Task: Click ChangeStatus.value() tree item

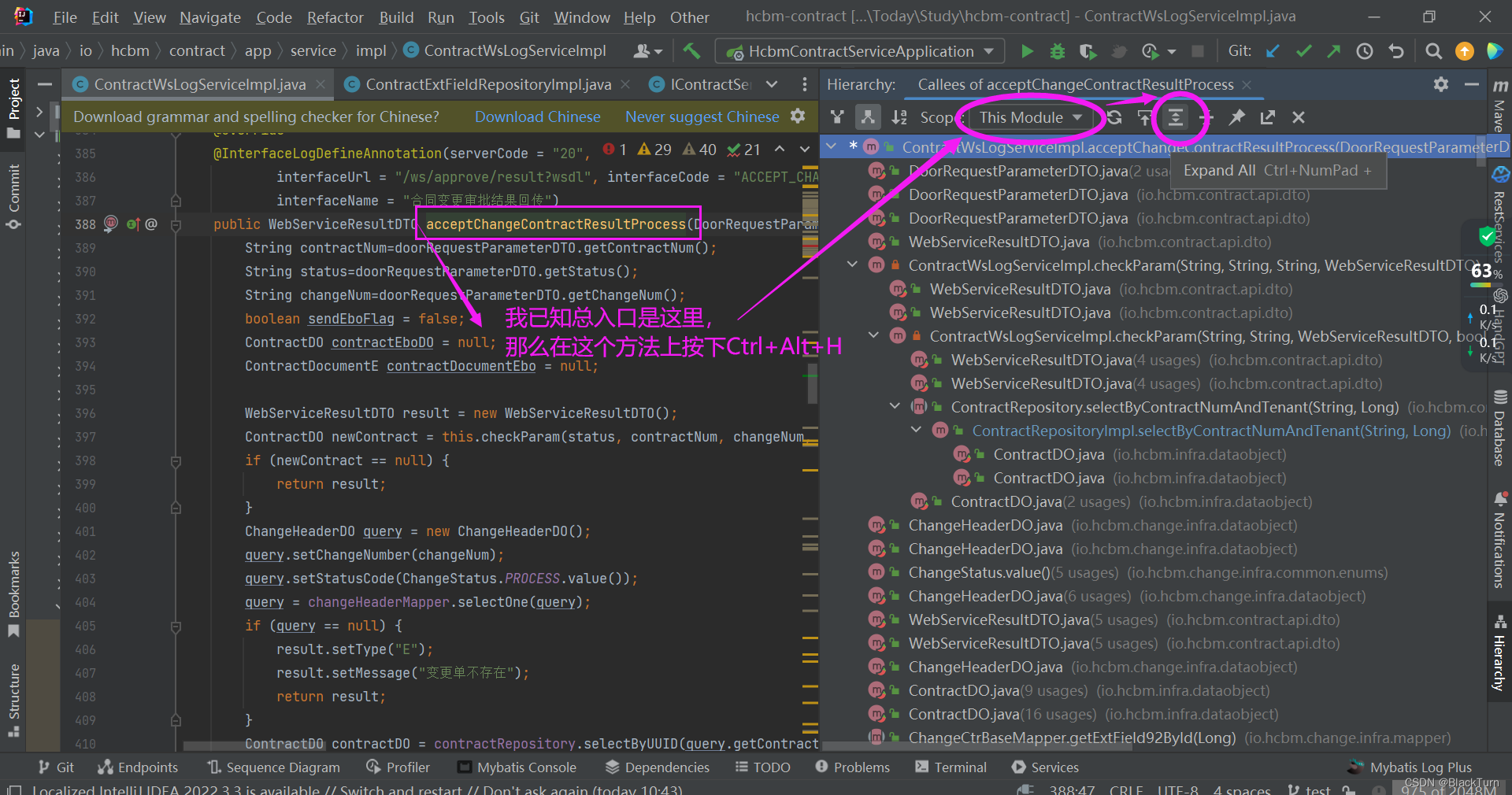Action: coord(979,572)
